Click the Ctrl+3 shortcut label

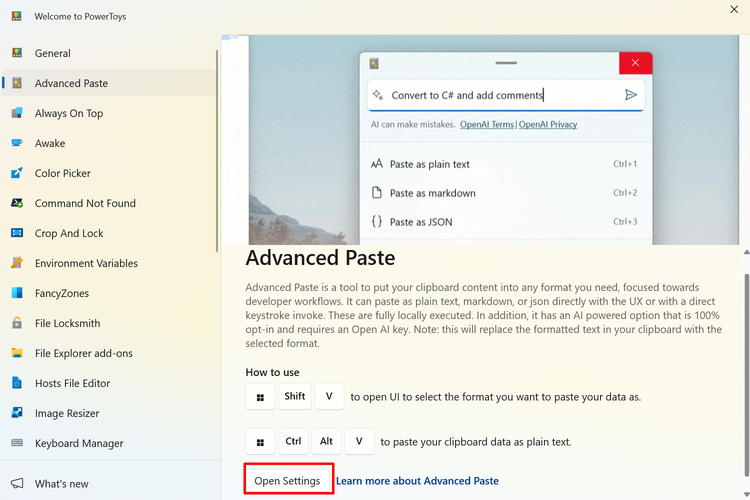(625, 222)
